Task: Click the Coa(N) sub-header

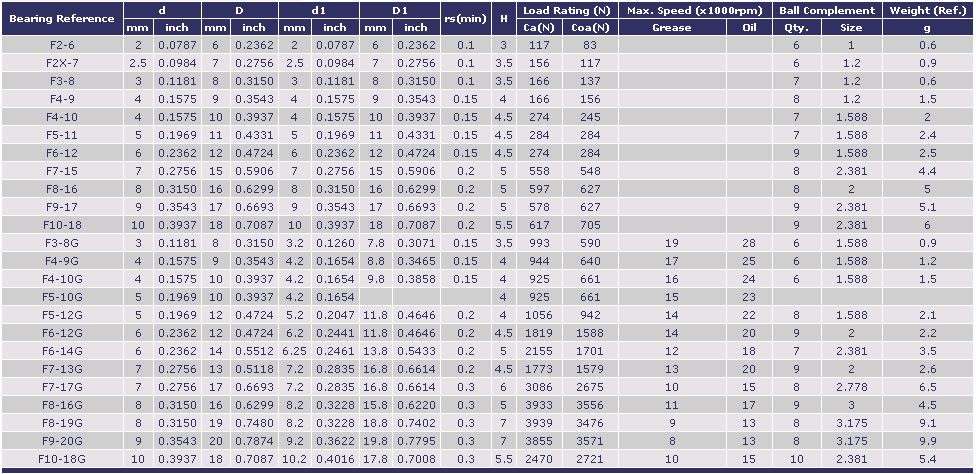Action: (590, 28)
